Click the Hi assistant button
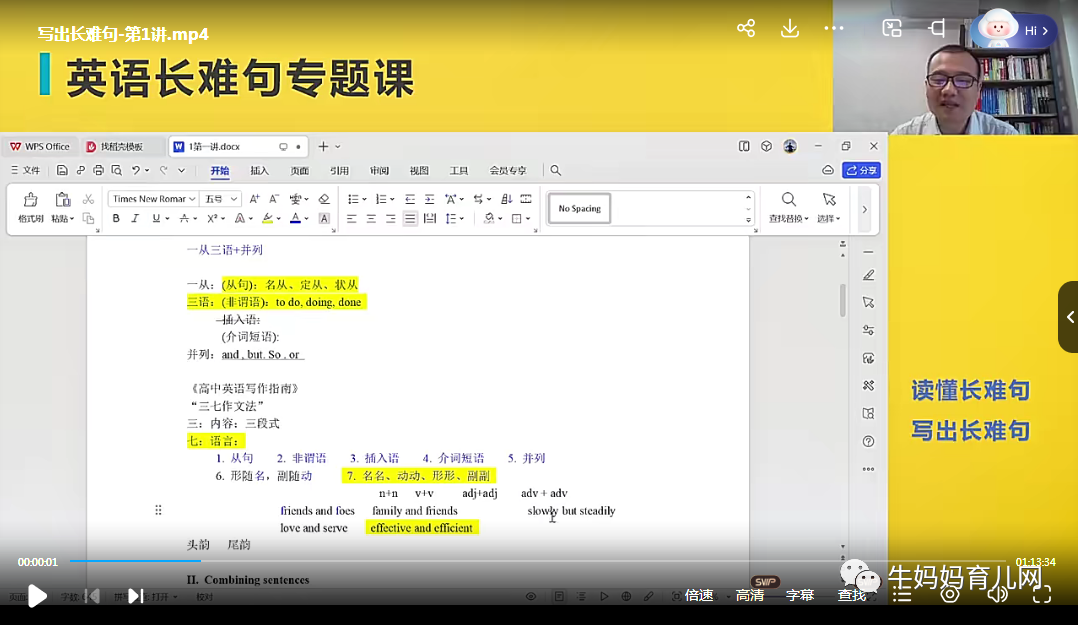This screenshot has width=1078, height=625. (1015, 30)
